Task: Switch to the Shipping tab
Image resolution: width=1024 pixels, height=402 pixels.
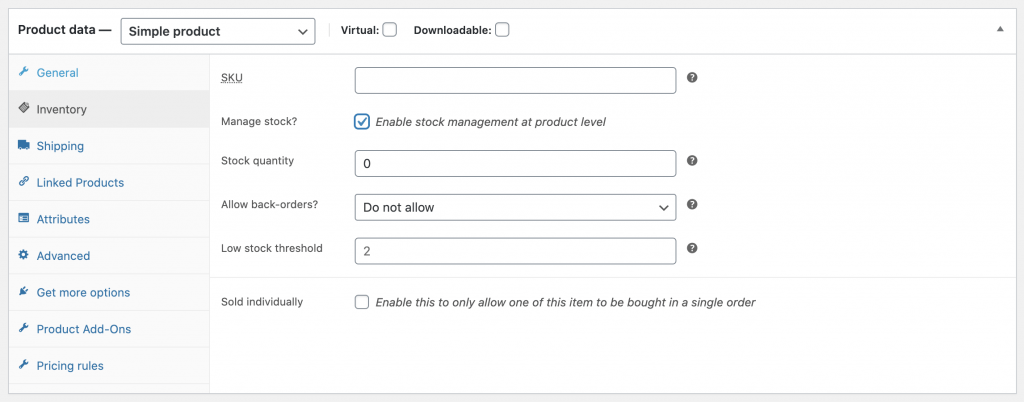Action: point(109,146)
